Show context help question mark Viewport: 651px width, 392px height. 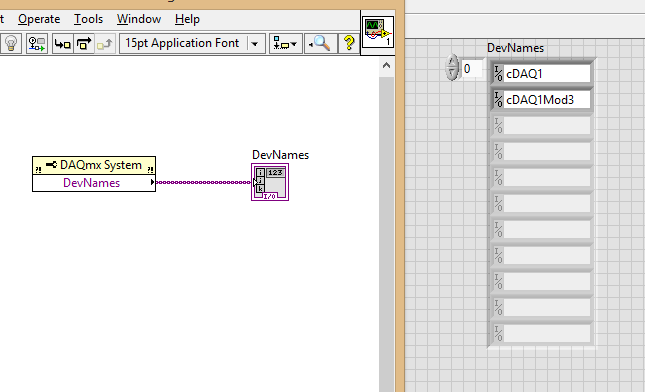coord(349,43)
